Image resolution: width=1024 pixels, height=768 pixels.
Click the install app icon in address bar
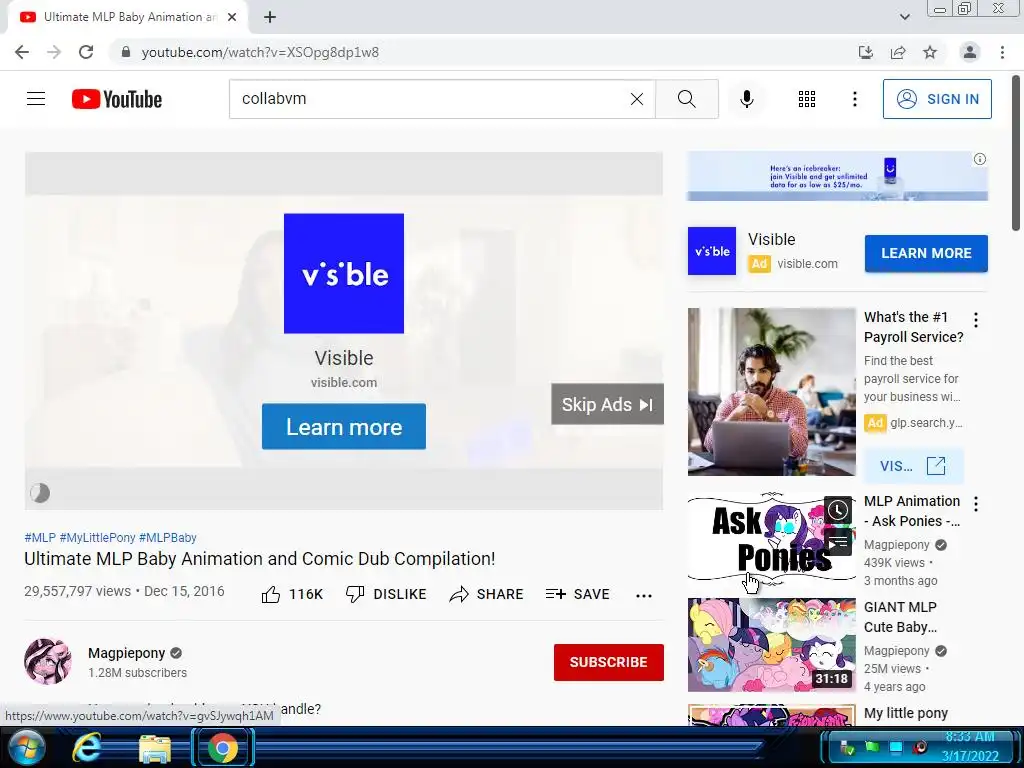pyautogui.click(x=866, y=52)
